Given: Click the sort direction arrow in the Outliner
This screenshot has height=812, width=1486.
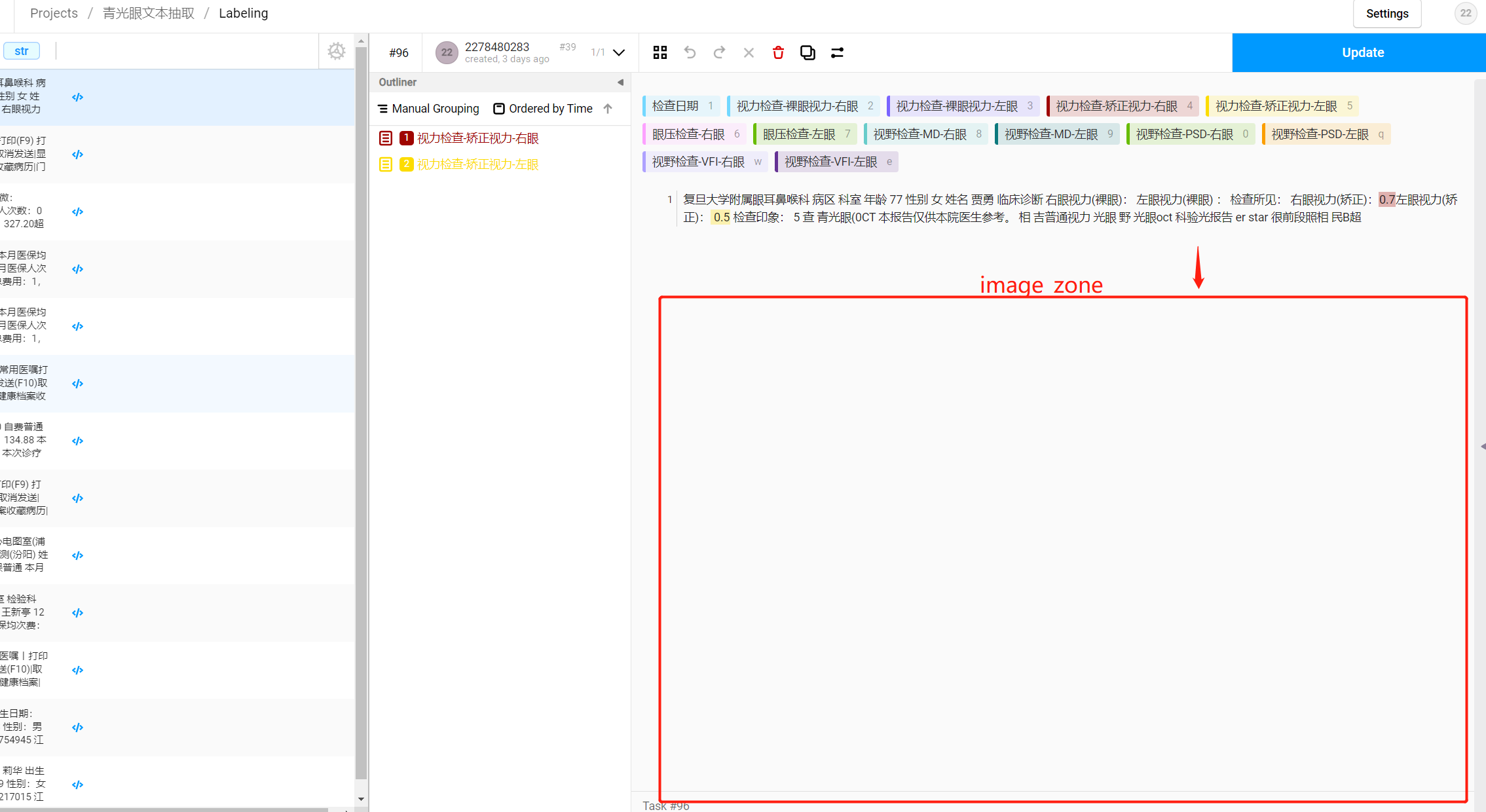Looking at the screenshot, I should [x=607, y=108].
